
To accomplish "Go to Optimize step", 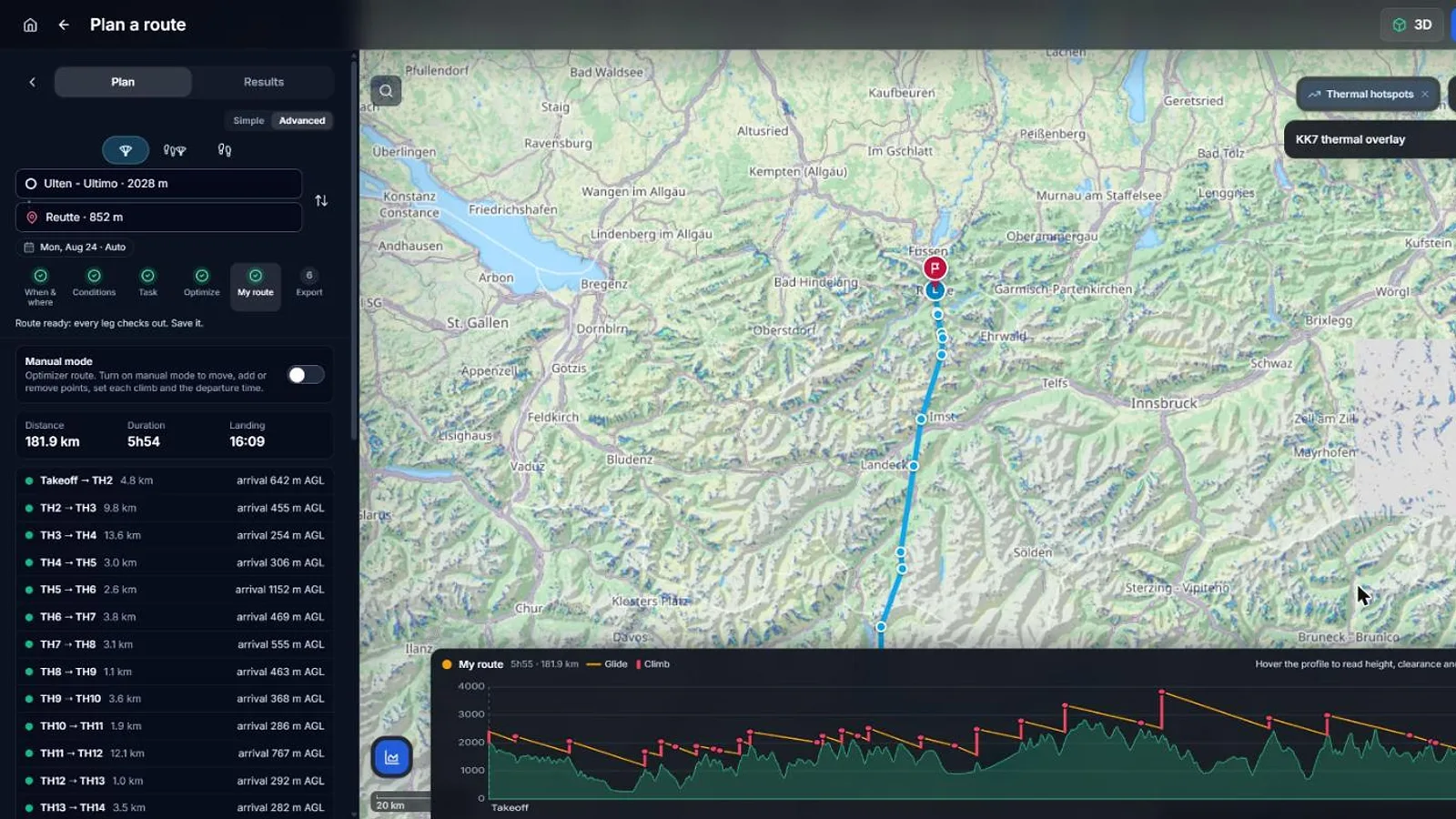I will [x=202, y=282].
